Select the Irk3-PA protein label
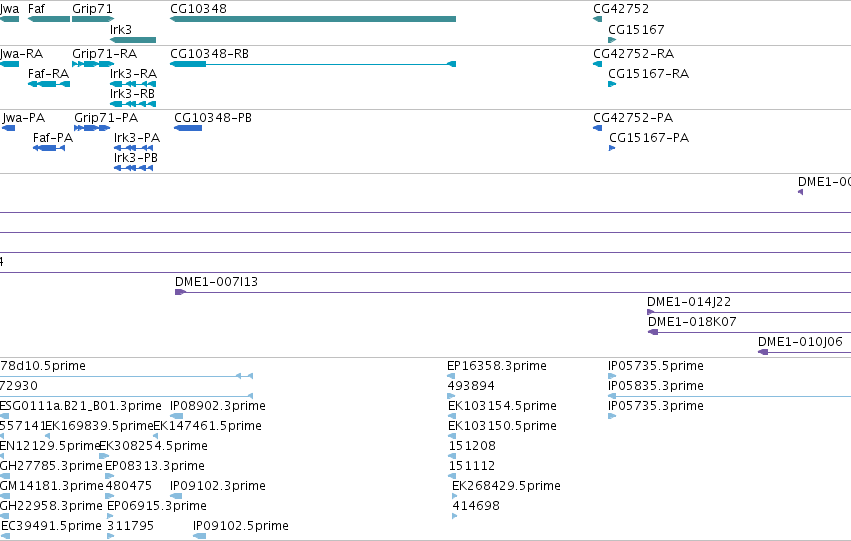This screenshot has height=541, width=851. [137, 138]
